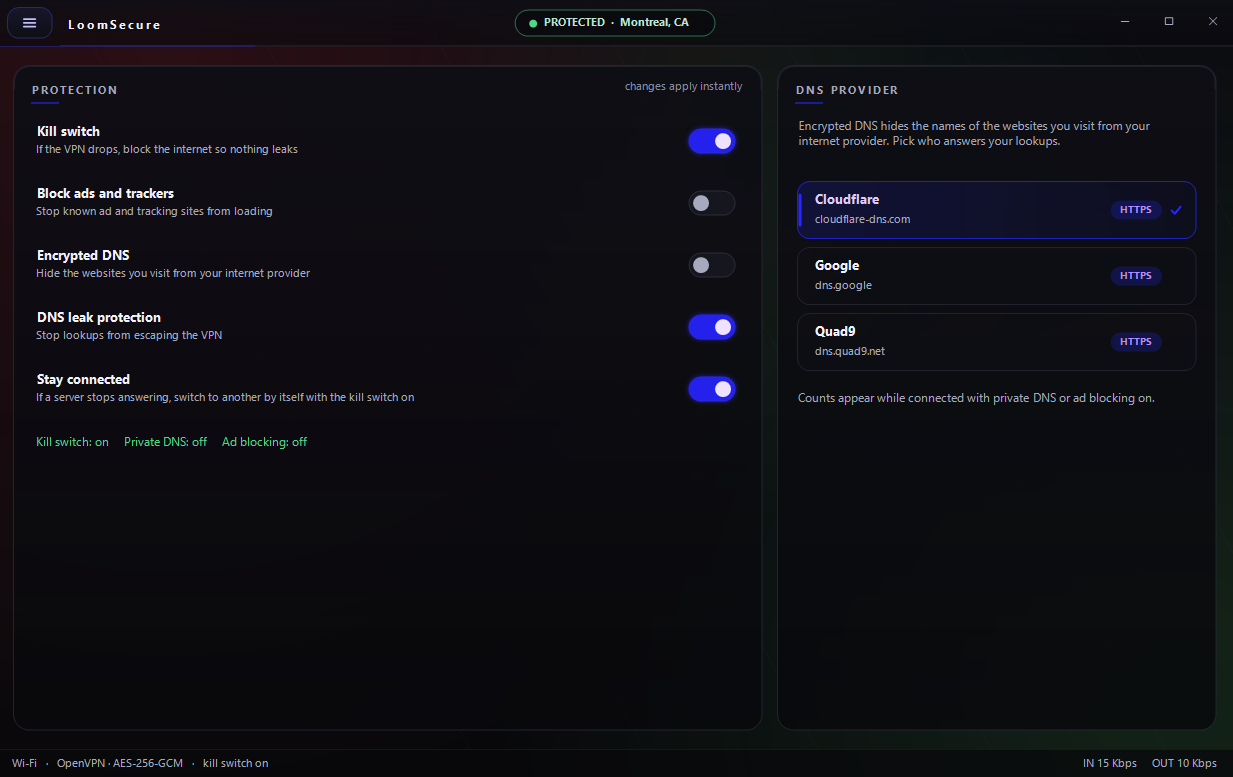Click the HTTPS badge on Quad9
This screenshot has width=1233, height=777.
(1136, 342)
